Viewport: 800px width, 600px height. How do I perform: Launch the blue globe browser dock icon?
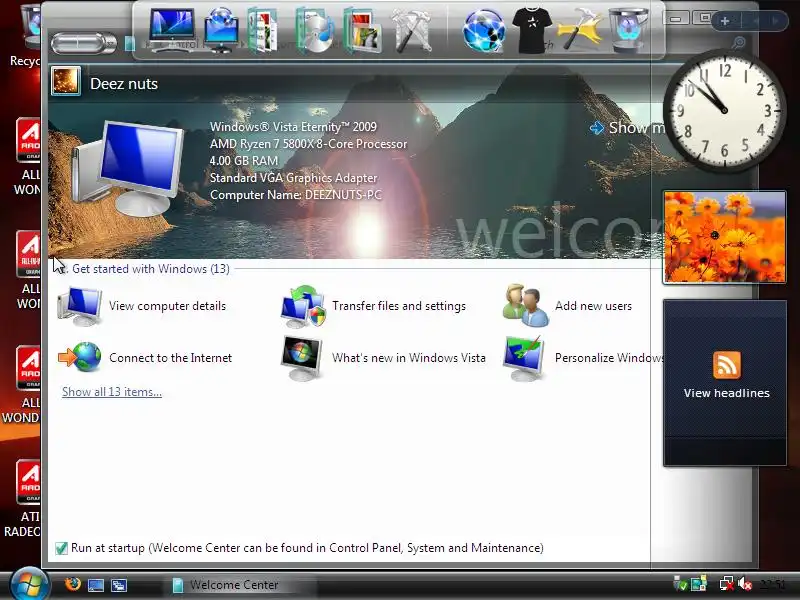coord(484,31)
